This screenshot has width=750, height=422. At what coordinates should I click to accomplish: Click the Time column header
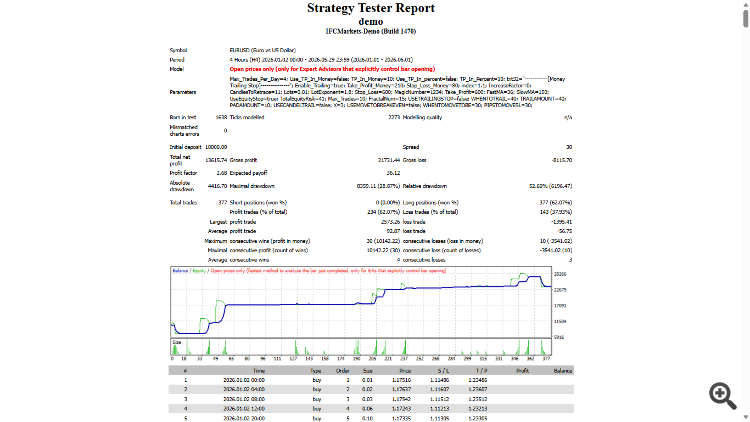259,371
